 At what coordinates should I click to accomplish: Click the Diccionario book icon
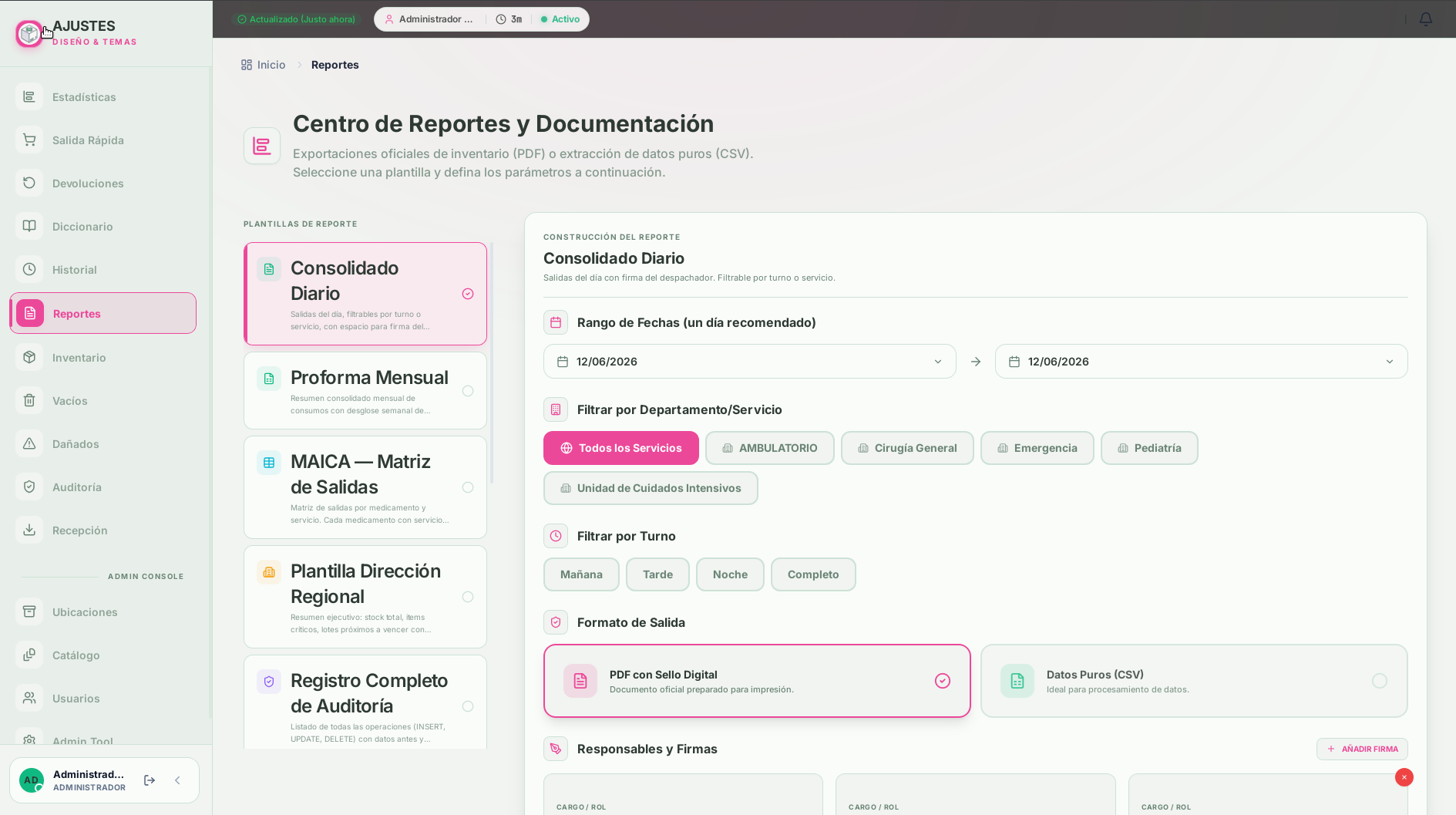[29, 226]
